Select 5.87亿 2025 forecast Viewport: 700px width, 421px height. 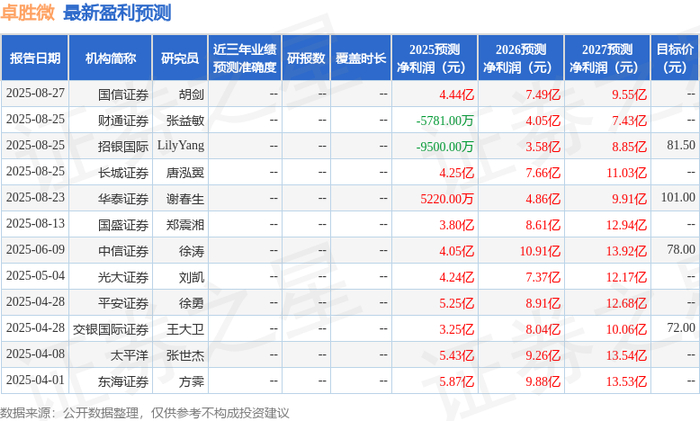[456, 382]
